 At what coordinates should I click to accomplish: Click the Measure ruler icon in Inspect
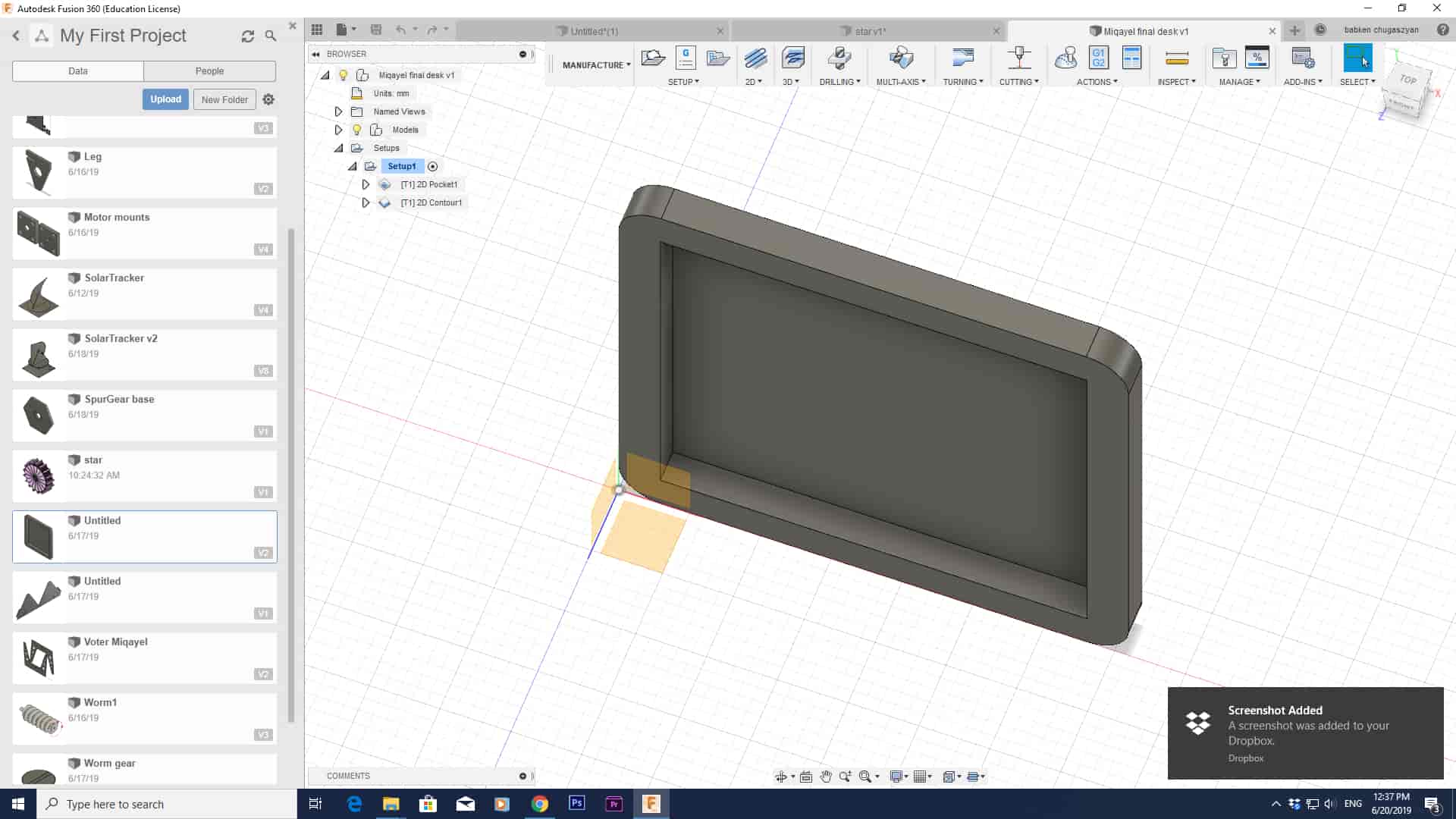pos(1176,58)
